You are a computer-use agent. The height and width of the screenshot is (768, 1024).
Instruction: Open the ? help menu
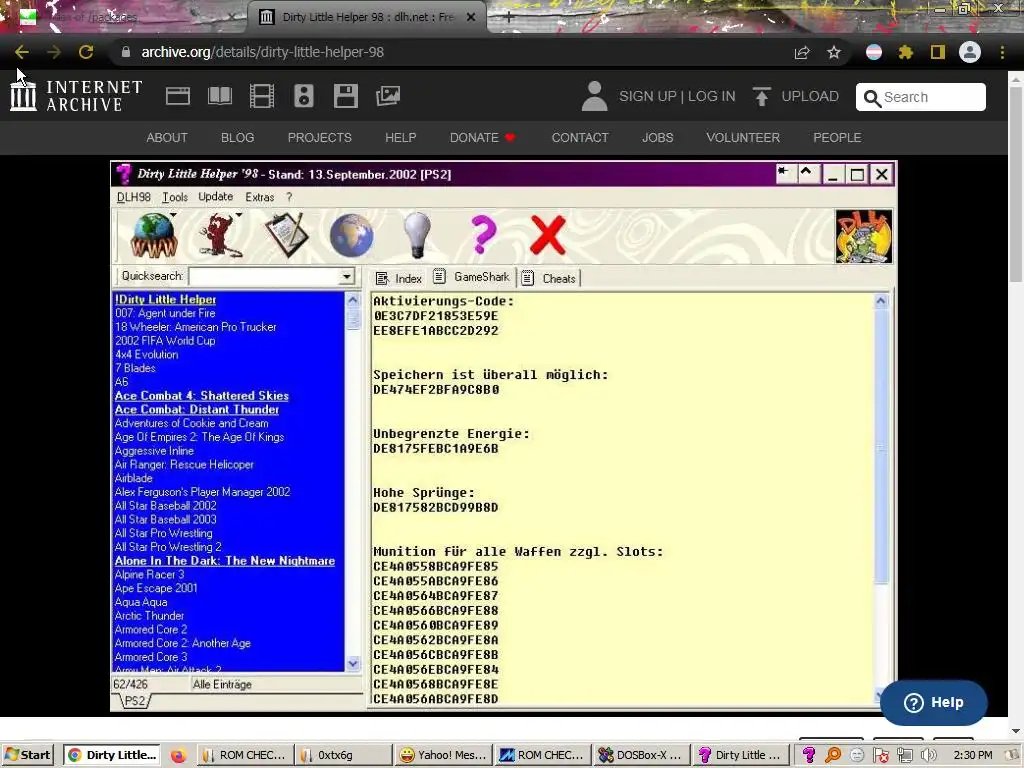point(289,197)
